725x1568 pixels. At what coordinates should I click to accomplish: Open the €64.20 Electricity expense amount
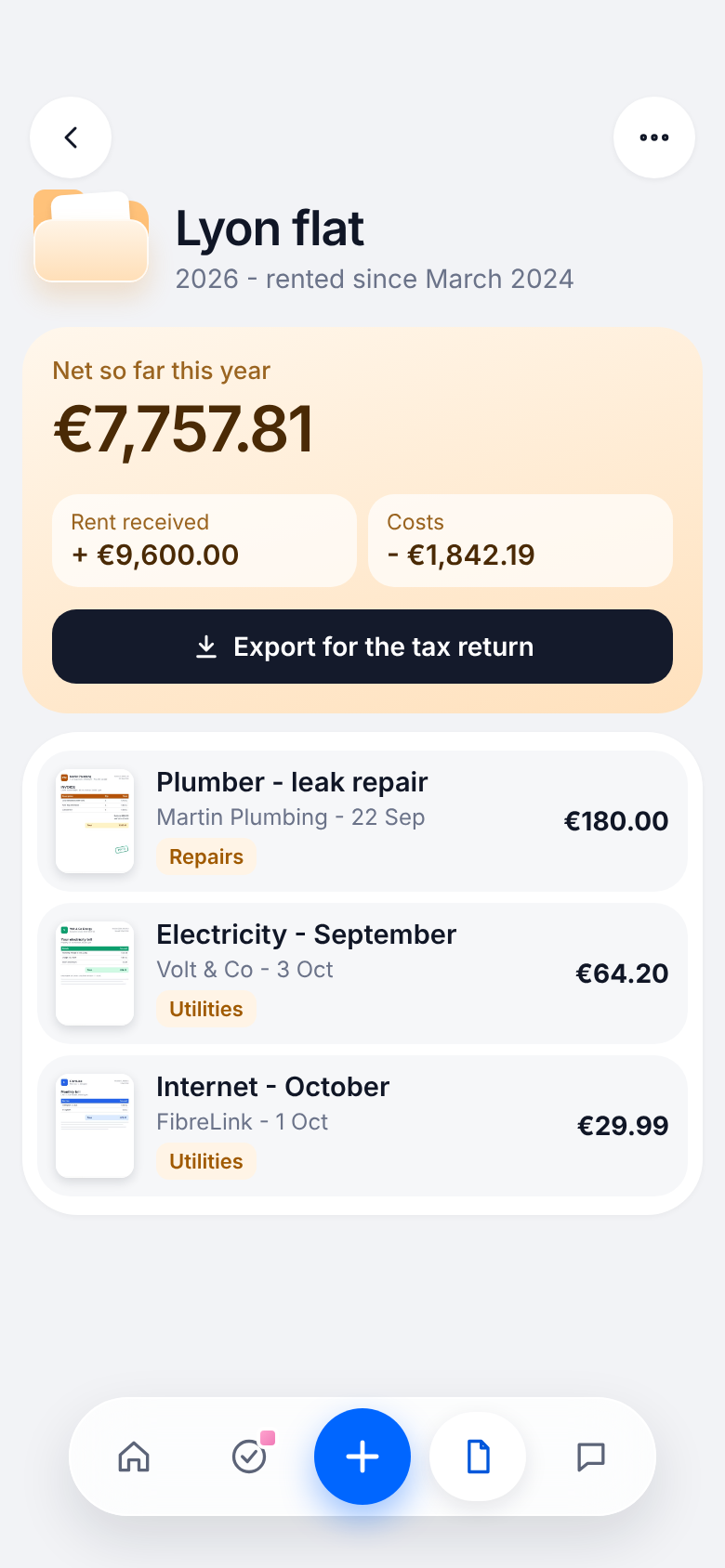(x=622, y=973)
